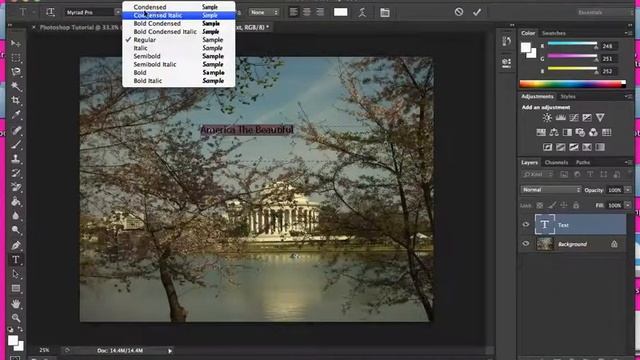This screenshot has width=640, height=360.
Task: Select the Rectangular Marquee tool
Action: click(16, 58)
